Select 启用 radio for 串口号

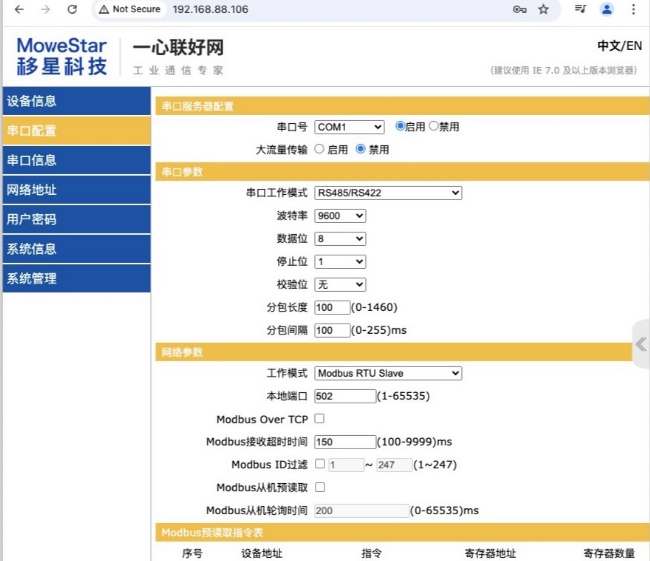tap(400, 126)
